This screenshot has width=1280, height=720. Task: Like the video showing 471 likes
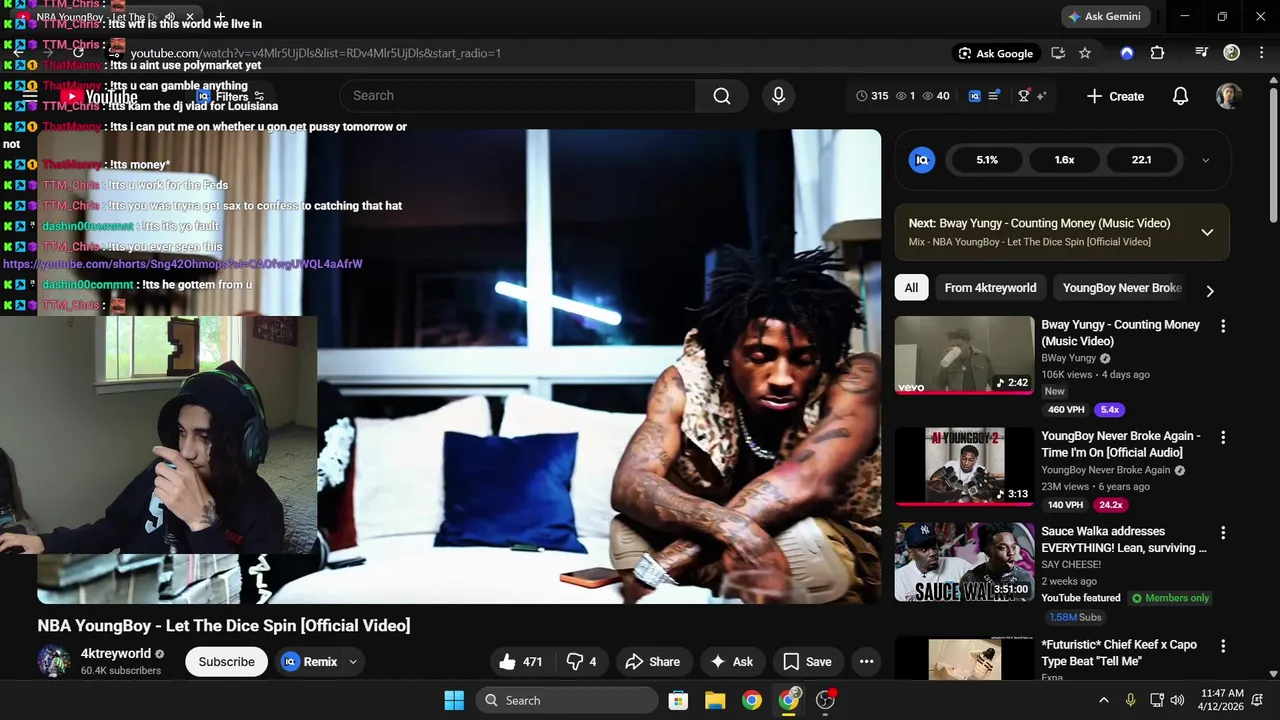tap(521, 662)
